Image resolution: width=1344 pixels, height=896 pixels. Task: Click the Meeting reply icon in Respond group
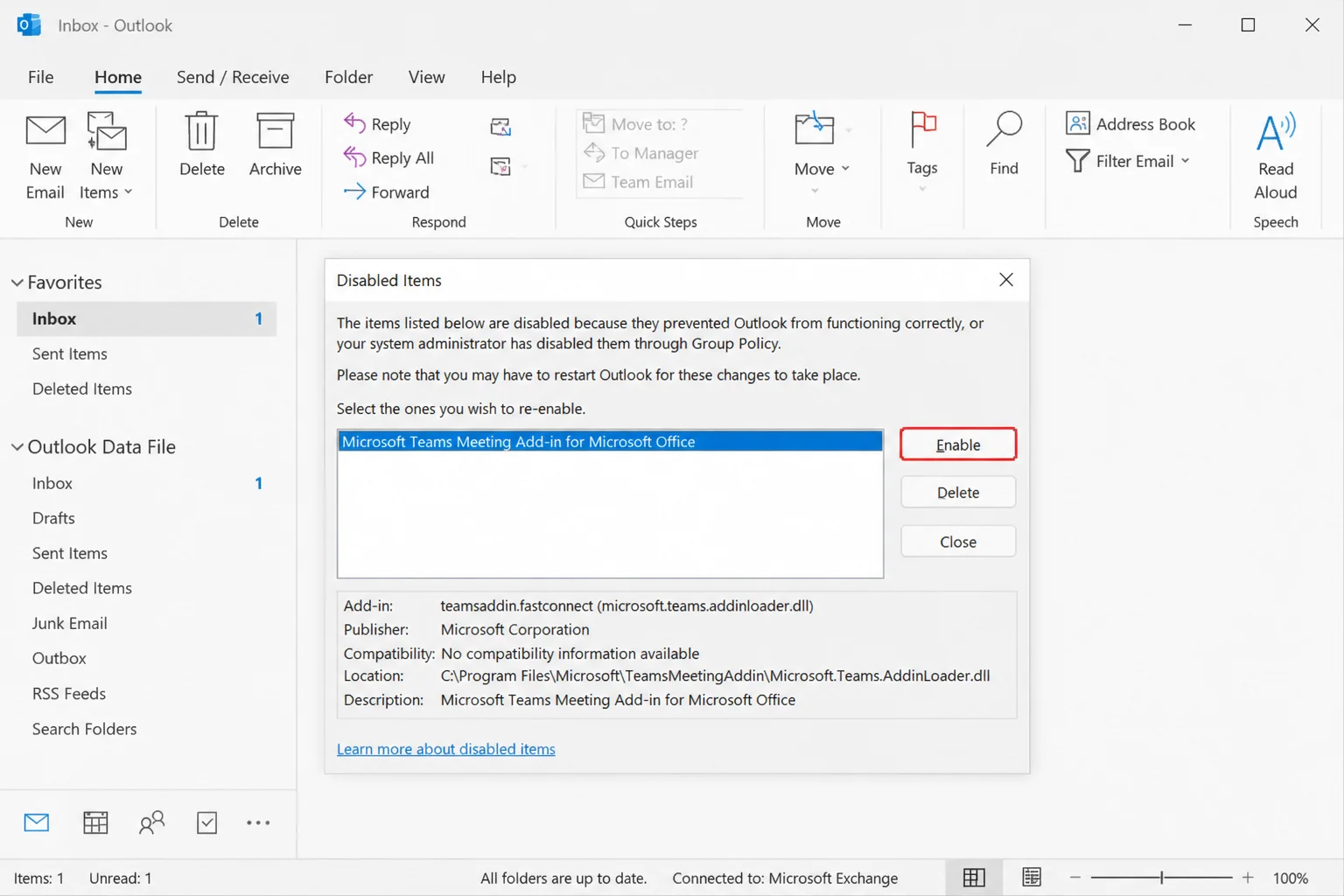pos(500,128)
